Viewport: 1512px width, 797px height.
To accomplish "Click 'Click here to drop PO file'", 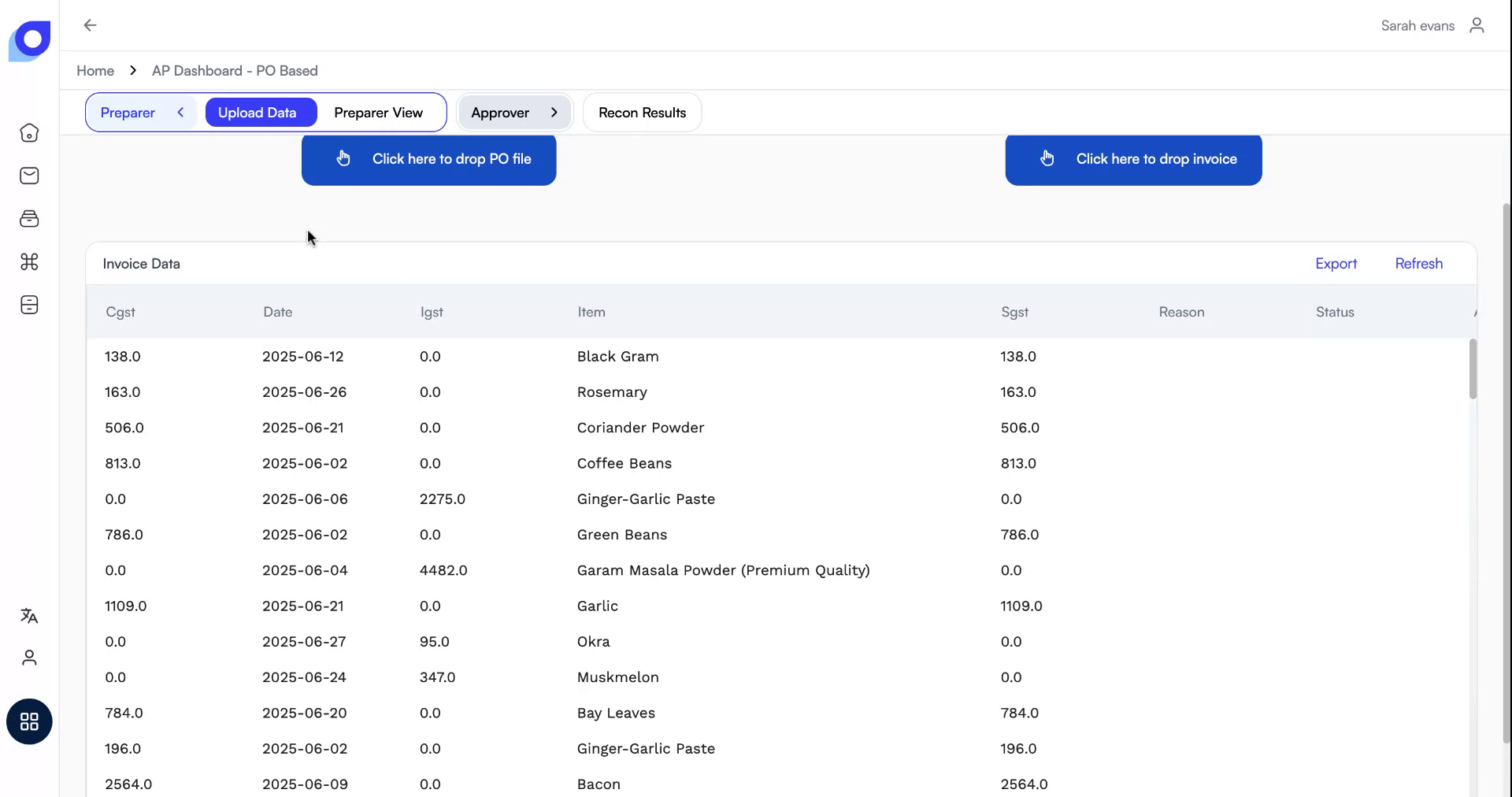I will coord(428,159).
